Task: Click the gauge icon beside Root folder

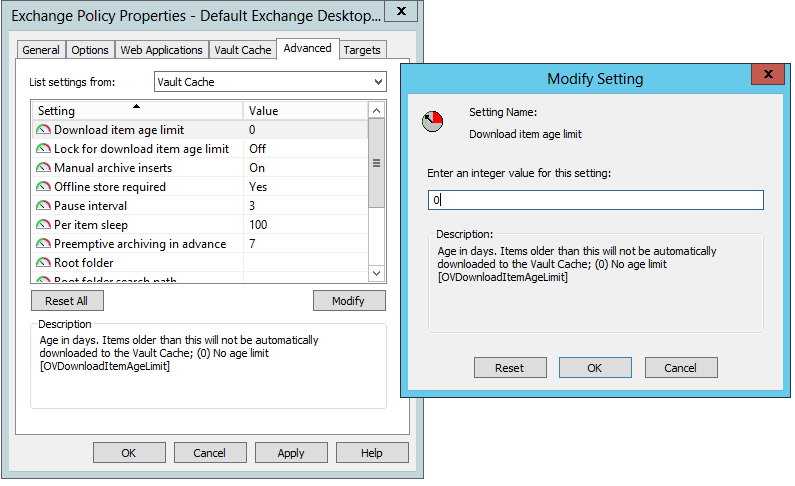Action: (x=43, y=263)
